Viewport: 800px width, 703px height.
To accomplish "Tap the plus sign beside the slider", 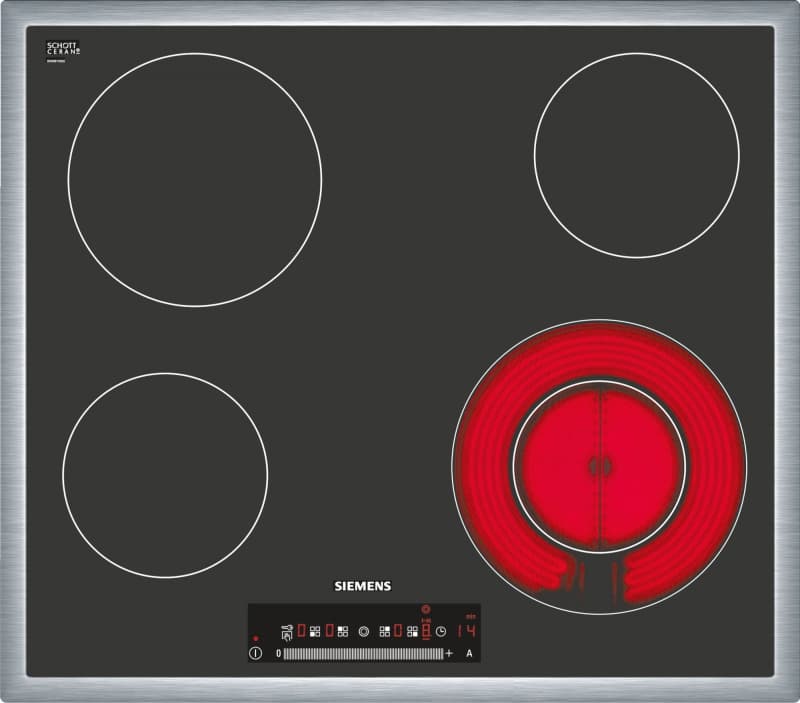I will click(449, 653).
